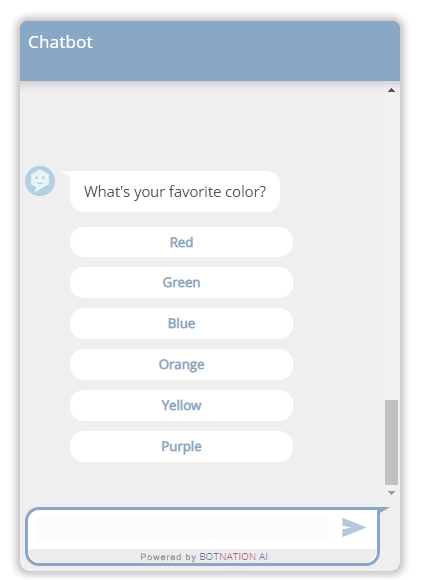Select the Green quick reply
The image size is (424, 580).
[181, 283]
